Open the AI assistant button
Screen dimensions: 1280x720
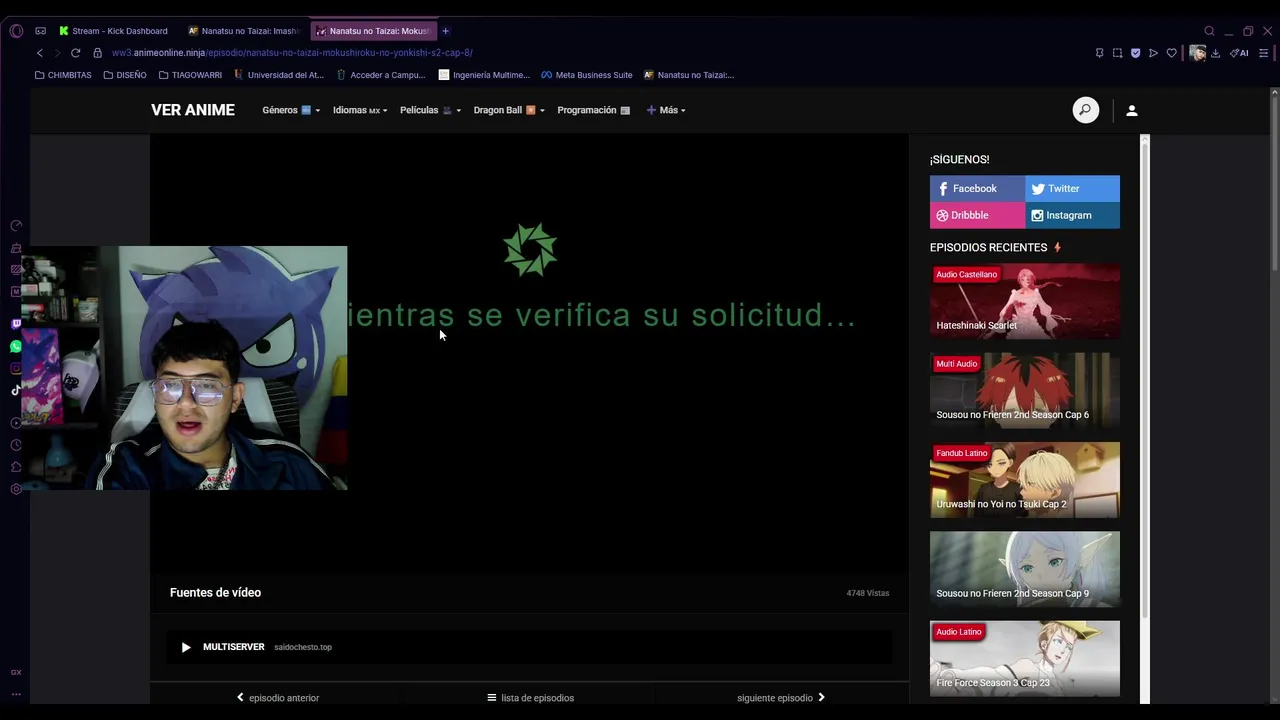pos(1239,53)
